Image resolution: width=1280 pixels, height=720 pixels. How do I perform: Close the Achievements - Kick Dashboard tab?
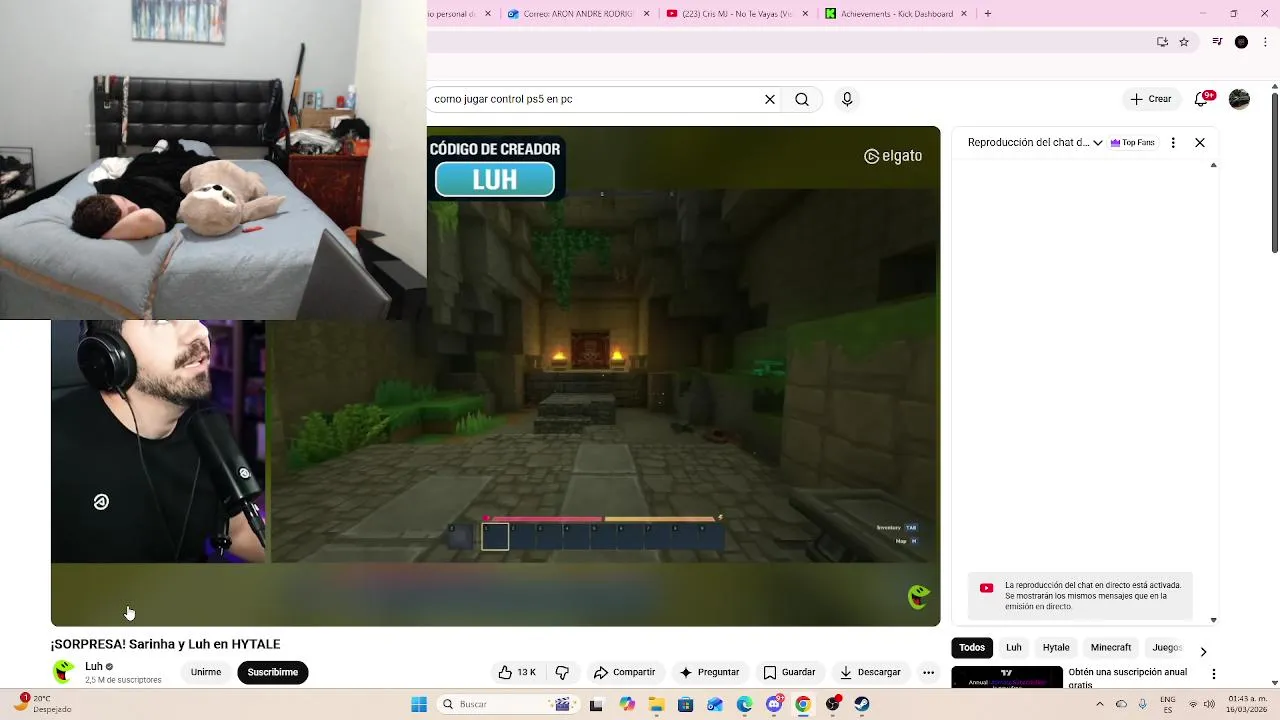pos(965,14)
